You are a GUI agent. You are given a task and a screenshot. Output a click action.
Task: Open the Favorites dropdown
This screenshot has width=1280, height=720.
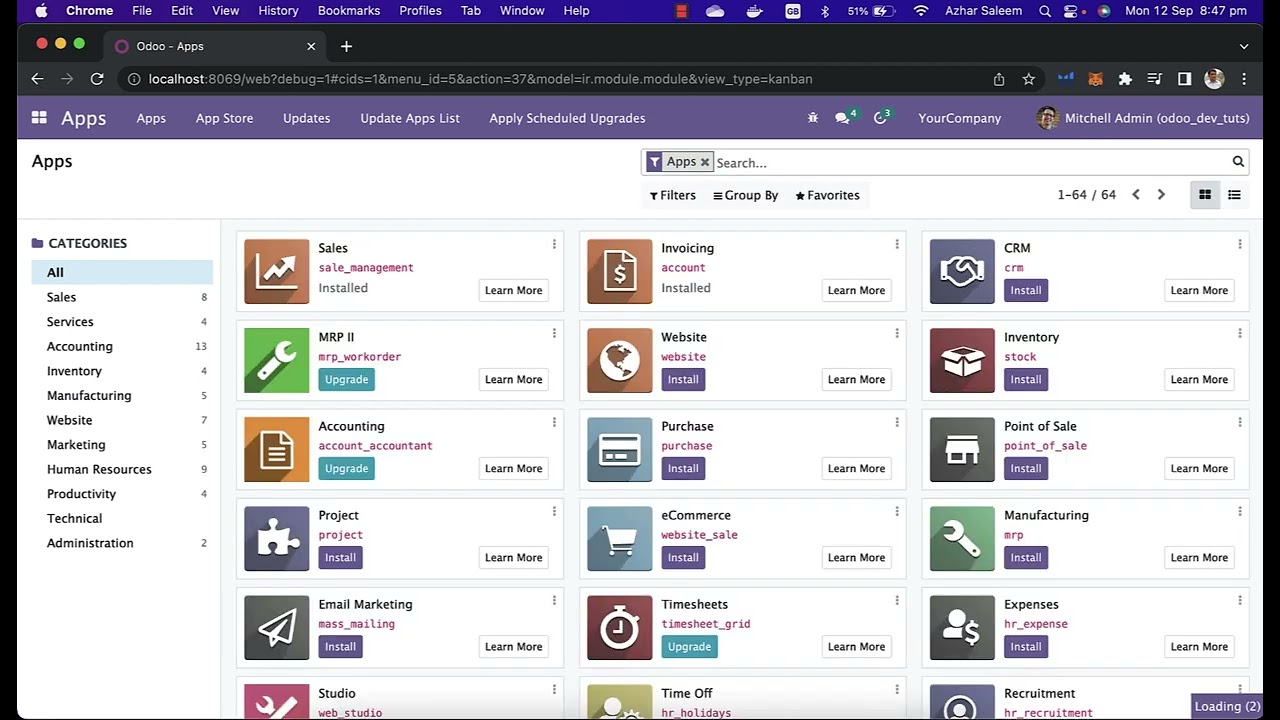point(827,195)
